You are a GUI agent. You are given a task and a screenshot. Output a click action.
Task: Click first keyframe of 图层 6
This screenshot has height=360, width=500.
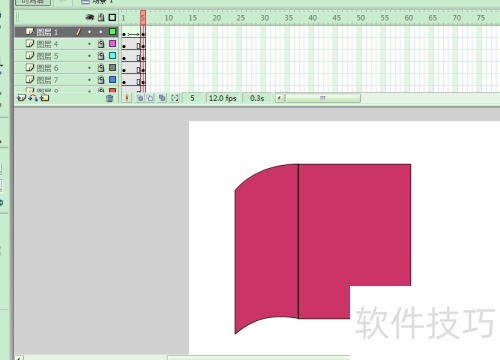click(124, 70)
